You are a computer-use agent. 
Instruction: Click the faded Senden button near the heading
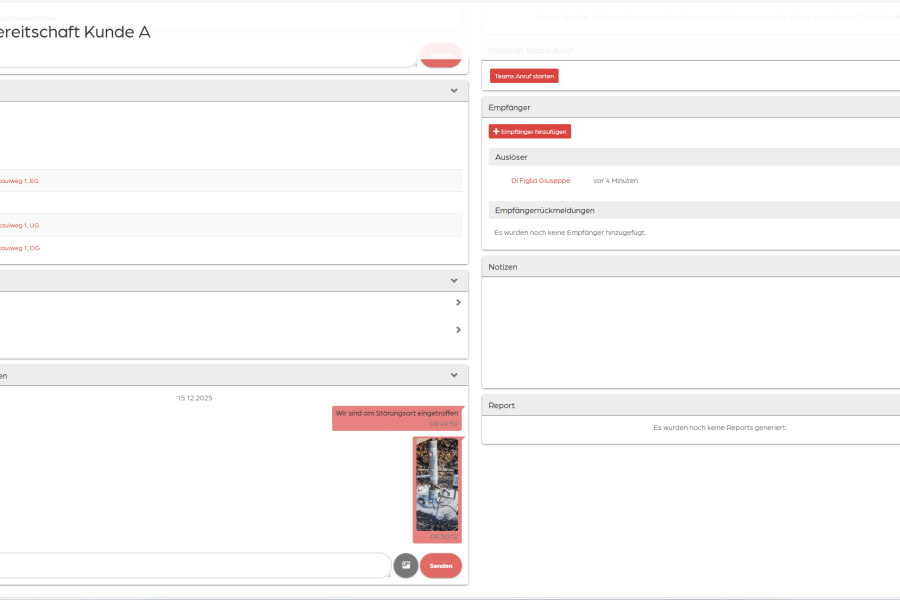coord(441,55)
